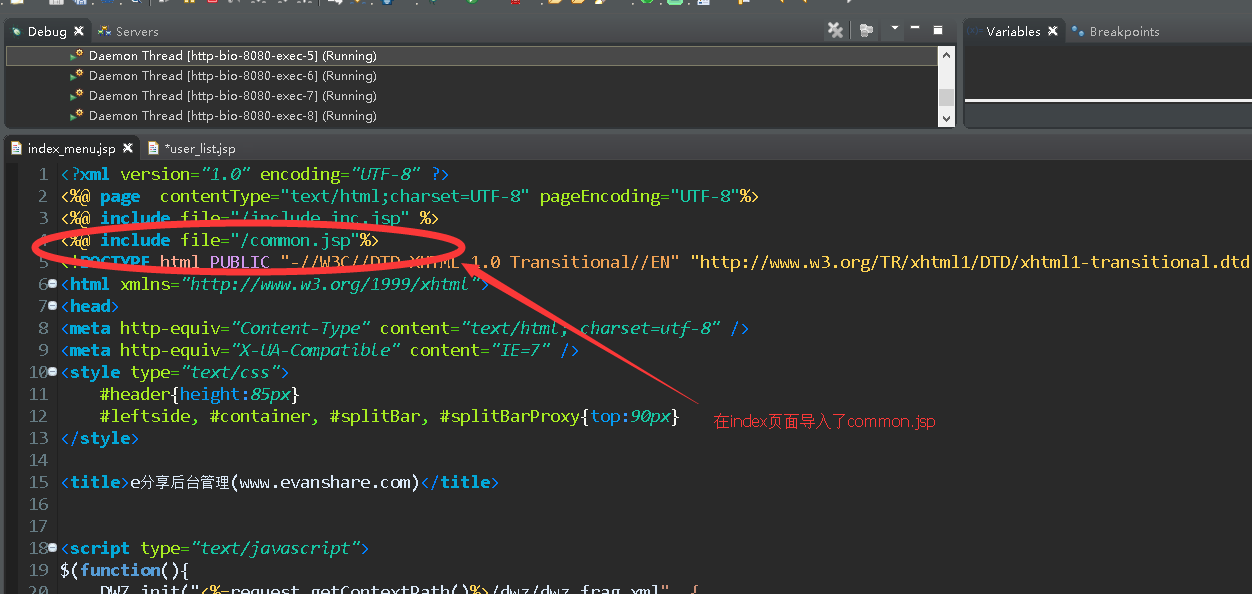Click the script type="text/javascript" tag
The height and width of the screenshot is (594, 1252).
click(x=215, y=548)
